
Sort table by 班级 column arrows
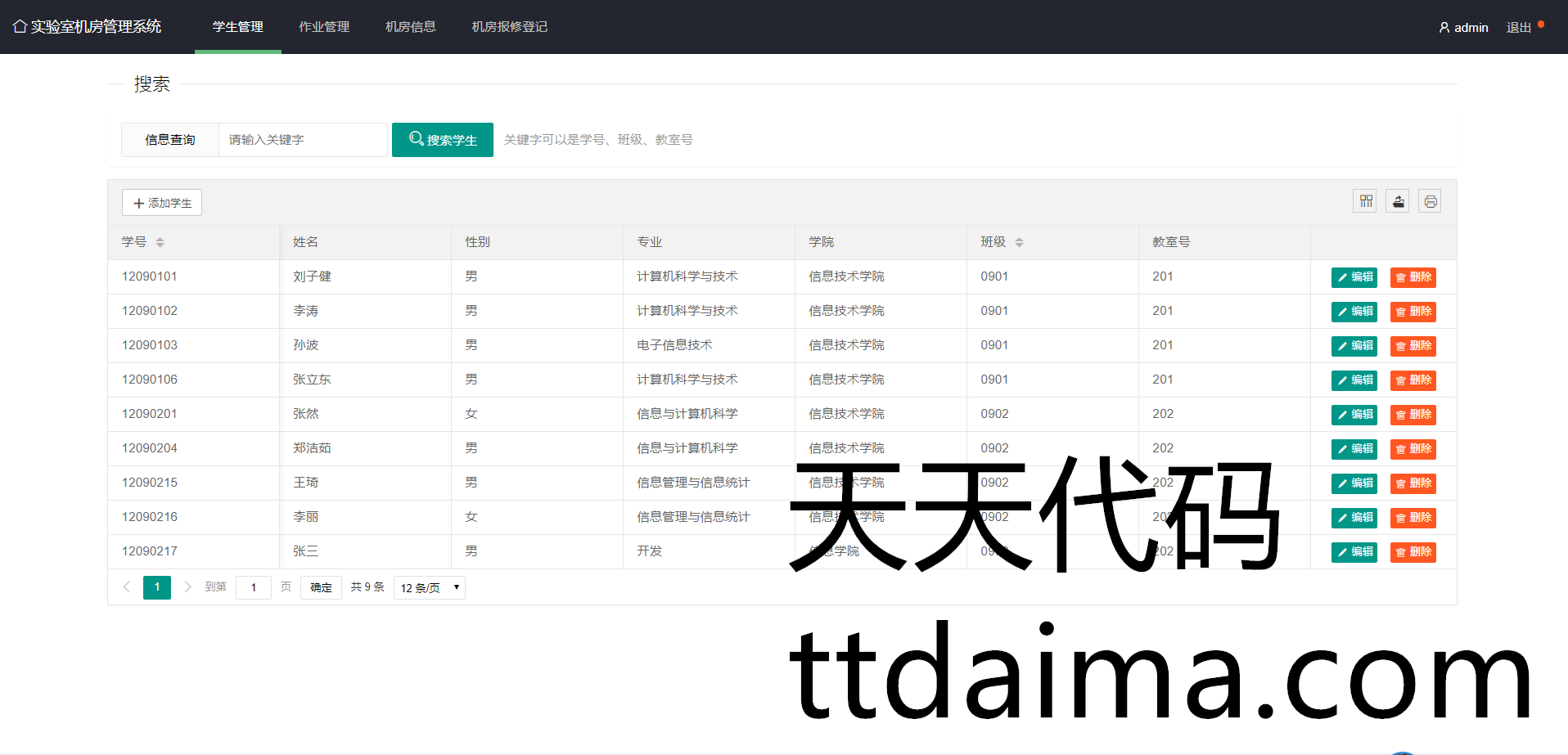coord(1019,242)
